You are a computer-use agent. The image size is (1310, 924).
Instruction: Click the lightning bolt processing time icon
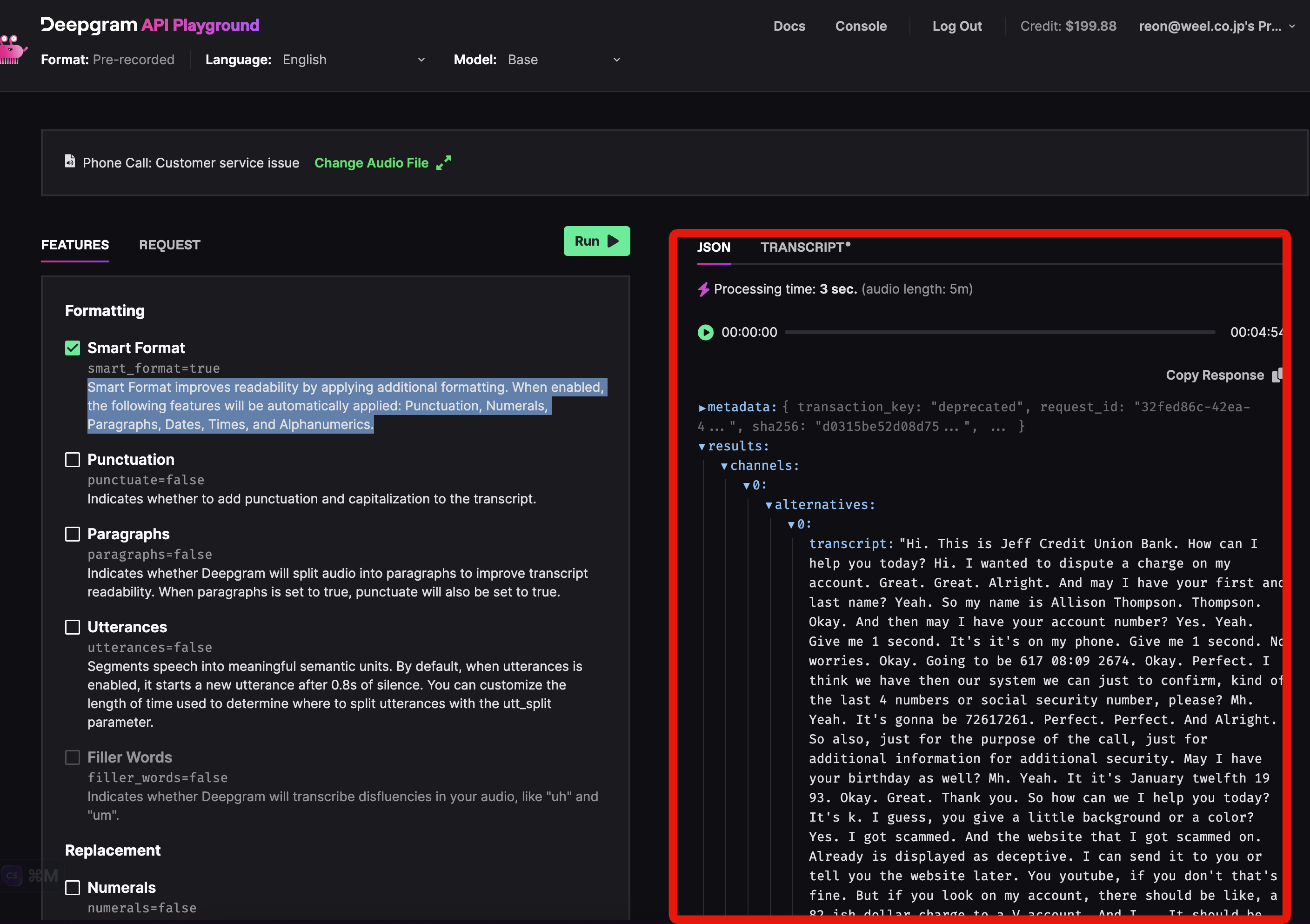click(703, 289)
